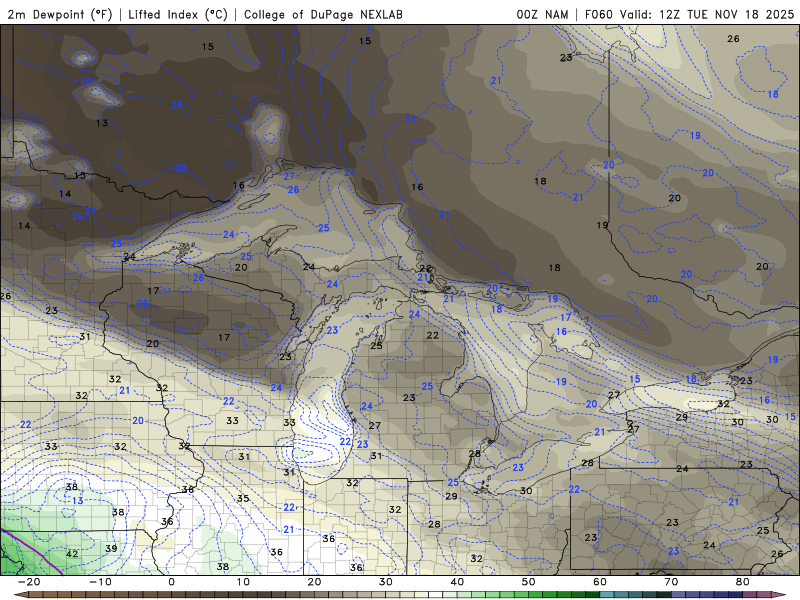Click the black "13" dewpoint value
Image resolution: width=800 pixels, height=600 pixels.
(x=102, y=122)
